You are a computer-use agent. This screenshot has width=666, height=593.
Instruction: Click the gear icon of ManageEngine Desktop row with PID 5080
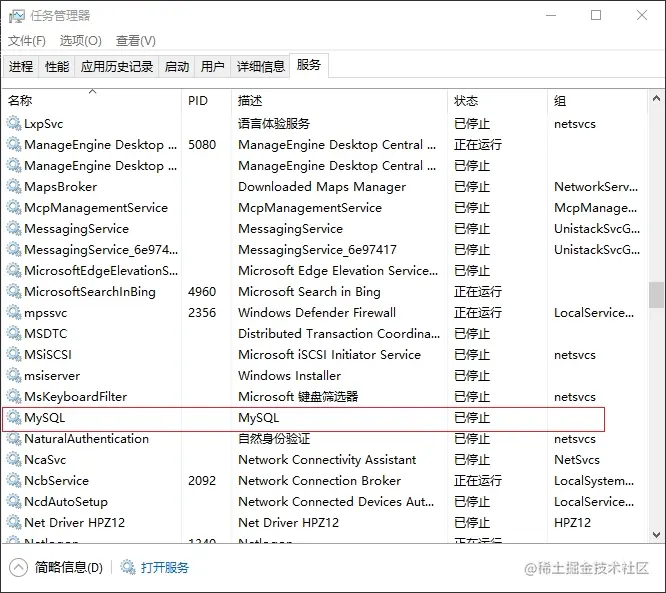(14, 144)
